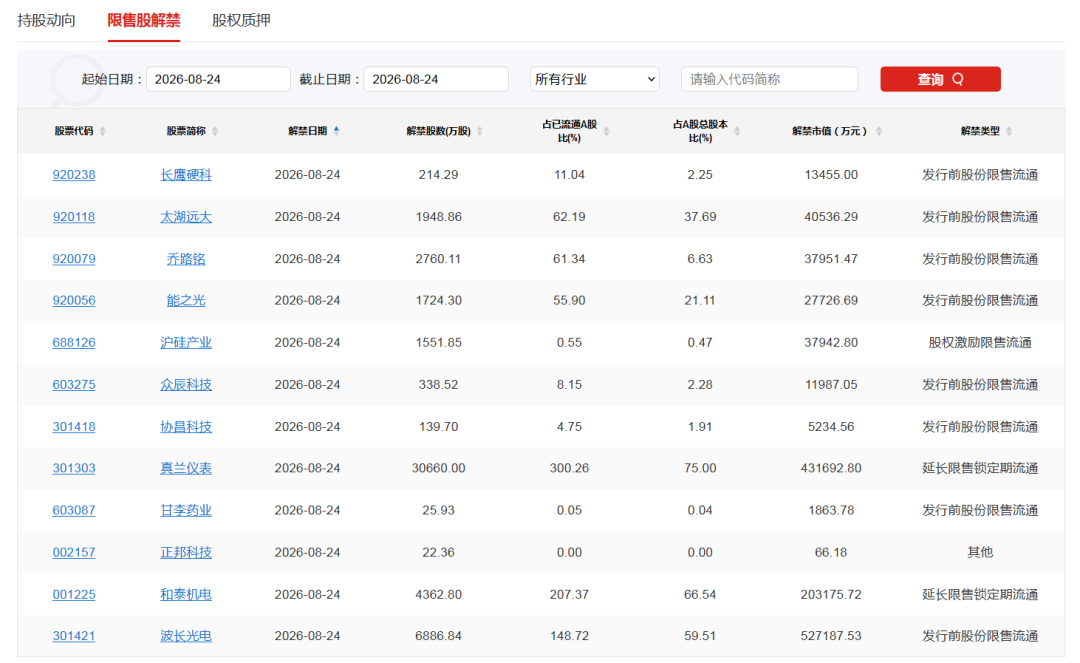This screenshot has width=1080, height=663.
Task: Focus the 截止日期 date field
Action: [436, 79]
